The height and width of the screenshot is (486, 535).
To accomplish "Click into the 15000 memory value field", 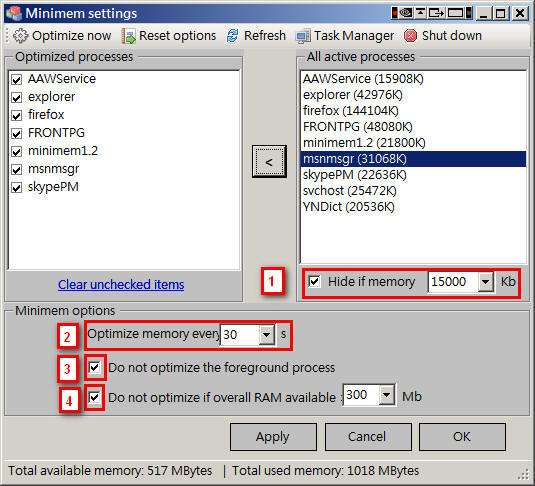I will click(453, 282).
